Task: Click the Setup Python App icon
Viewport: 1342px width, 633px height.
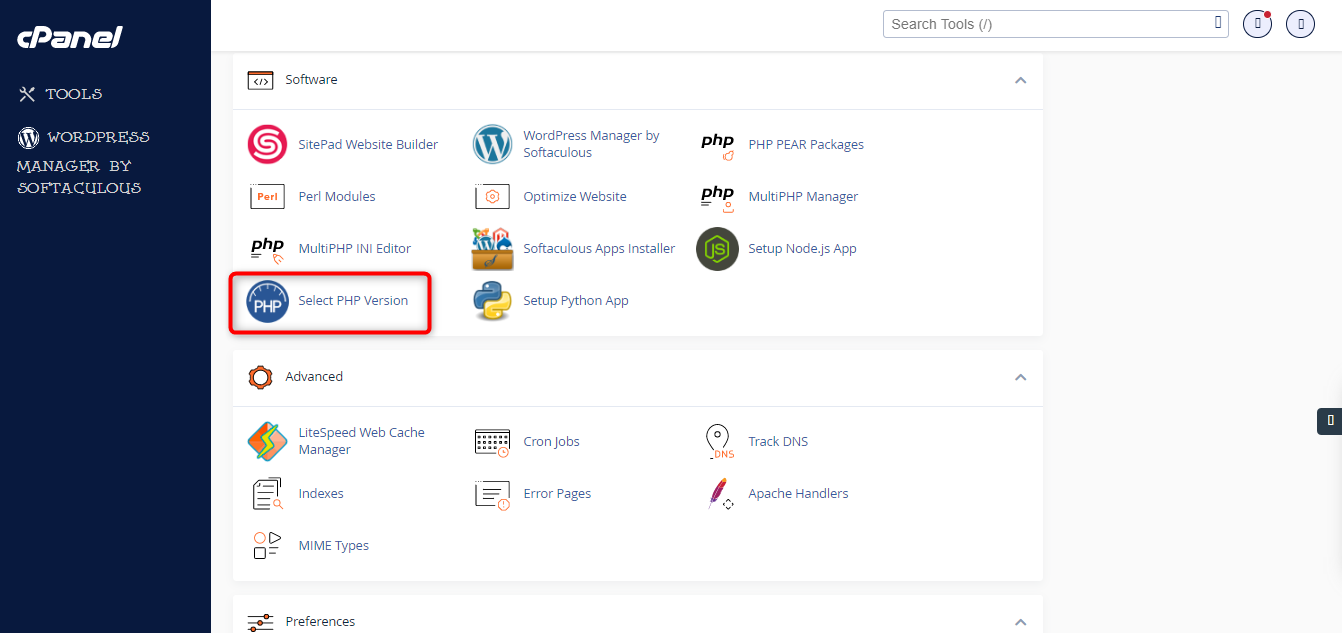Action: [492, 301]
